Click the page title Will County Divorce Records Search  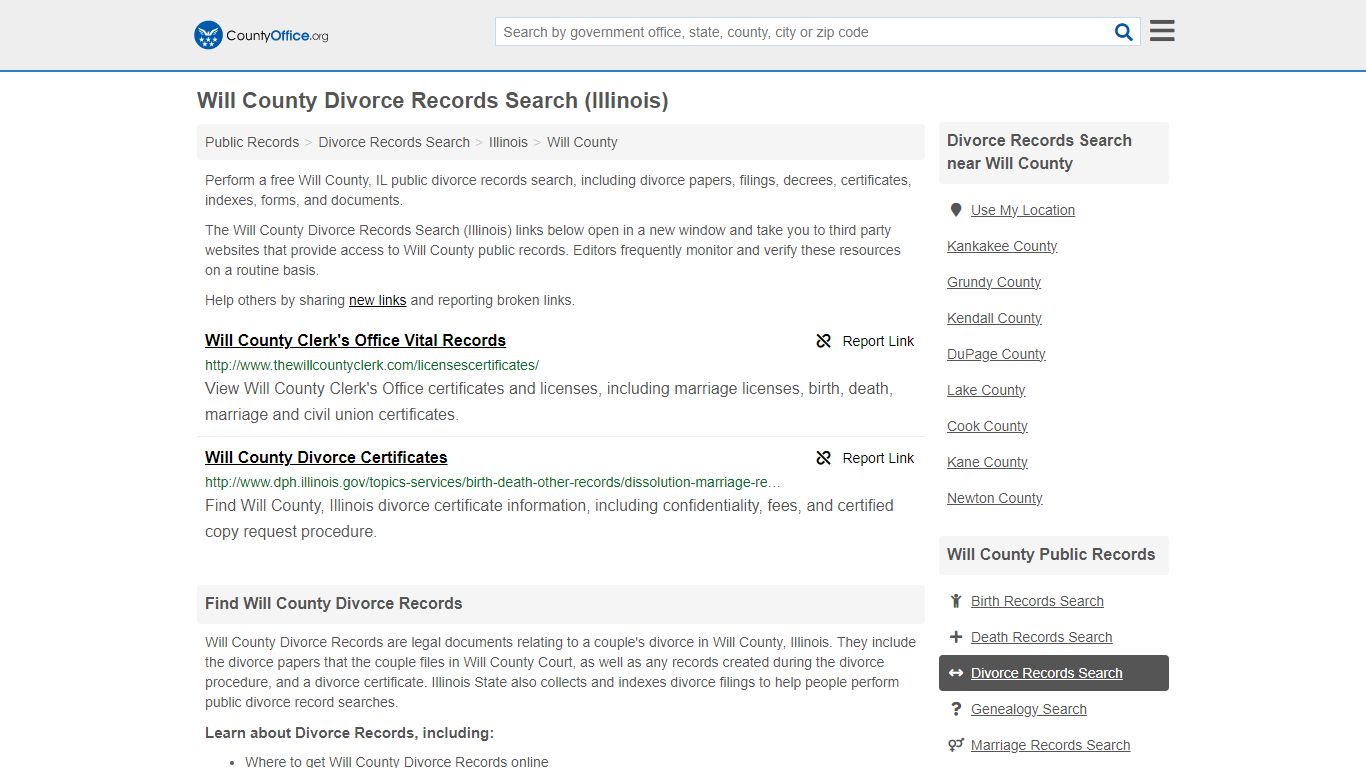(432, 100)
